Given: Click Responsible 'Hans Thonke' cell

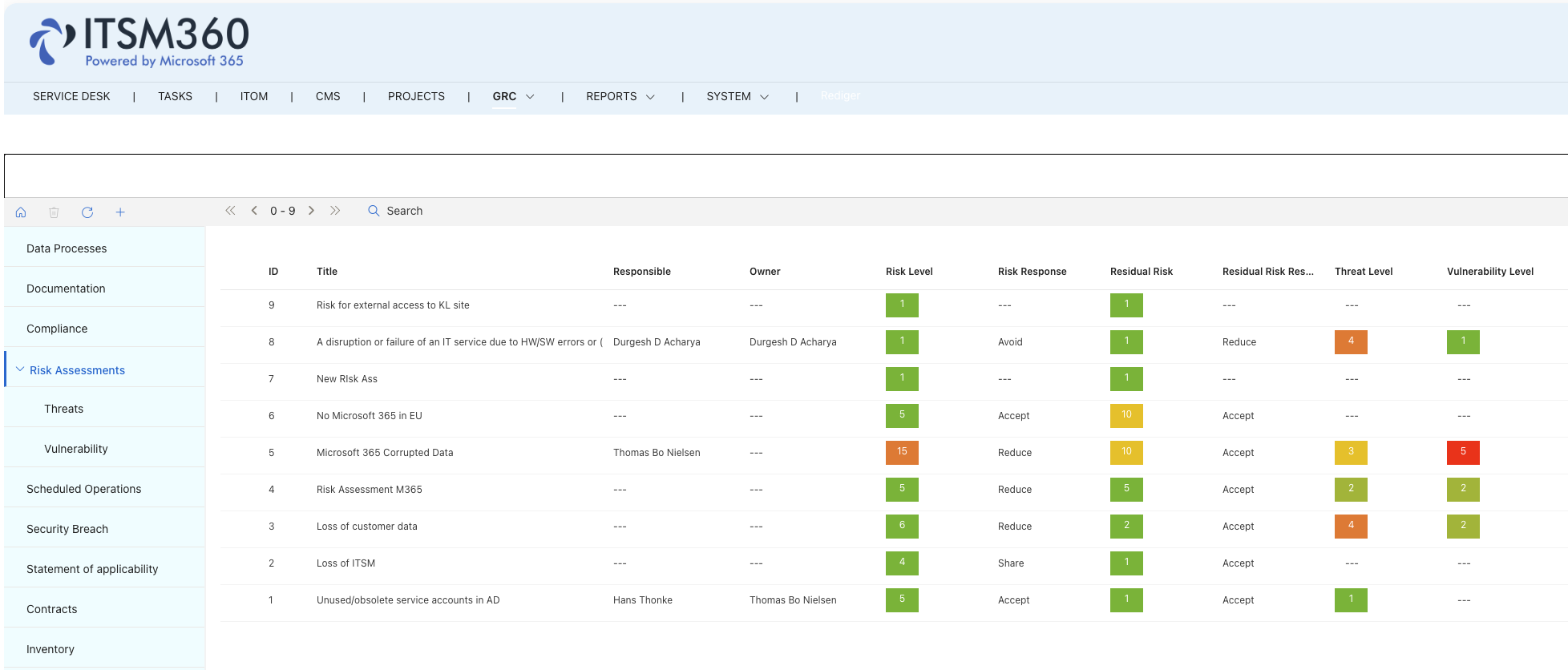Looking at the screenshot, I should [x=643, y=600].
